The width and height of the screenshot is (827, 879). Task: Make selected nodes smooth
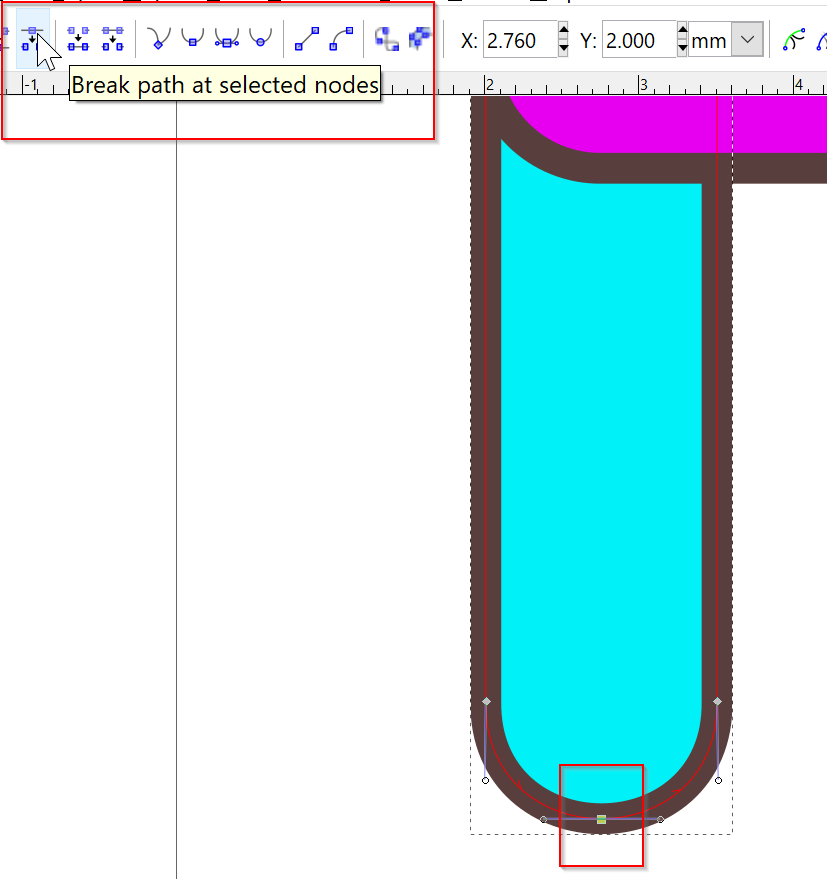point(192,39)
